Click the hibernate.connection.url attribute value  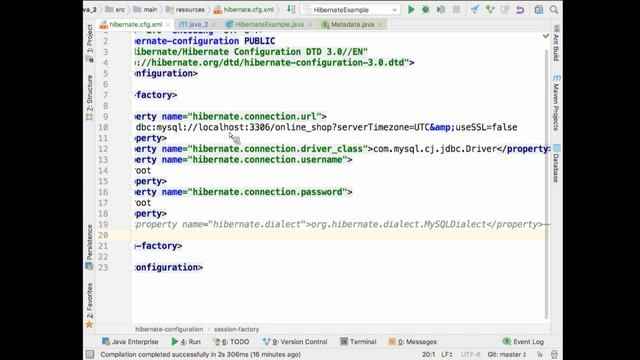(254, 116)
